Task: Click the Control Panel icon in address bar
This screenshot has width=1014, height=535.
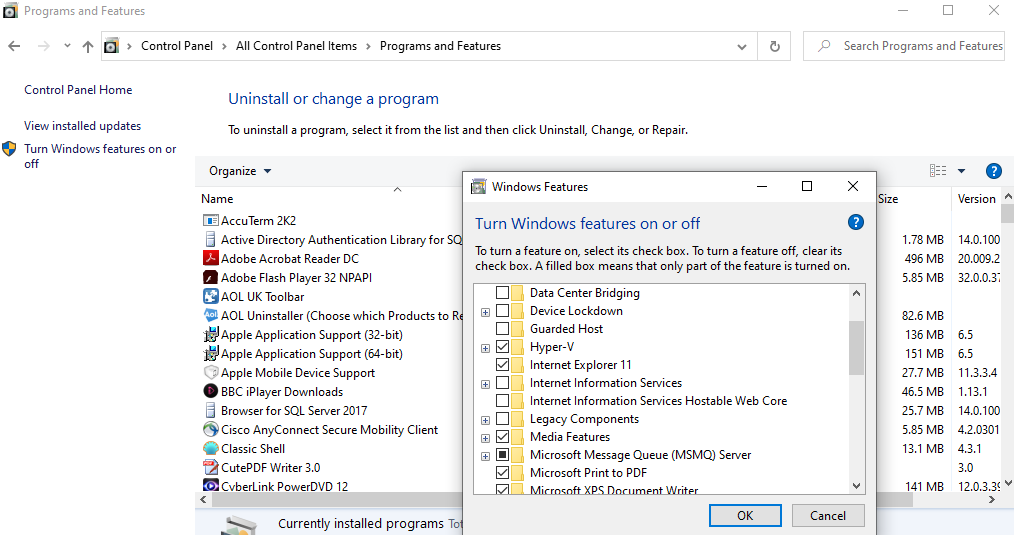Action: (x=112, y=46)
